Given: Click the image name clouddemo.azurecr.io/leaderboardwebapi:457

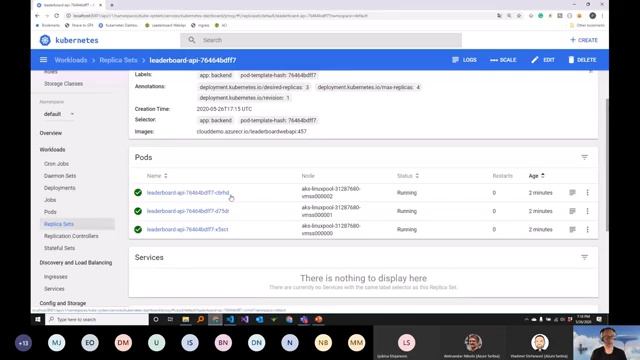Looking at the screenshot, I should tap(251, 131).
